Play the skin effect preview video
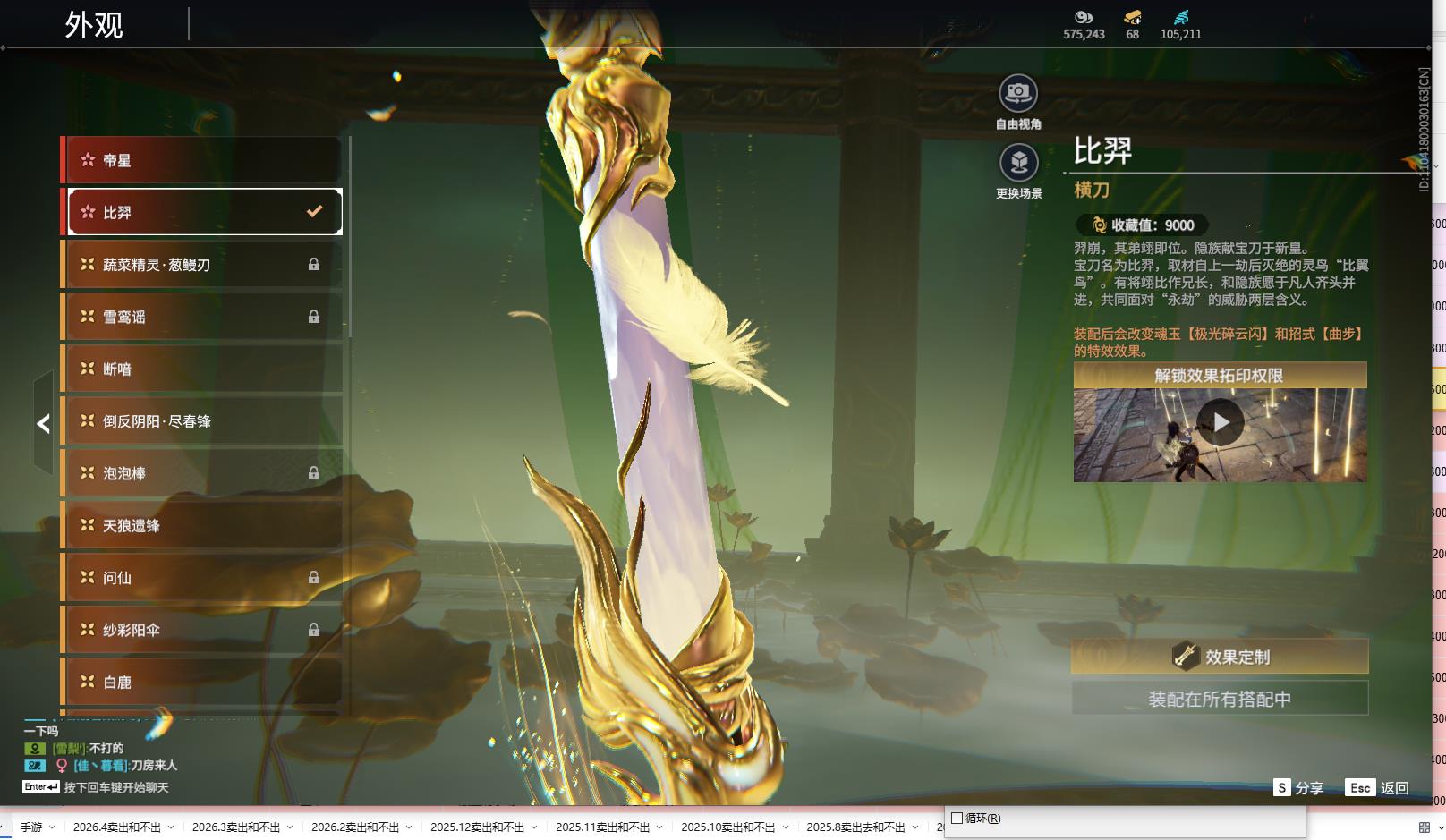Viewport: 1446px width, 840px height. coord(1220,422)
